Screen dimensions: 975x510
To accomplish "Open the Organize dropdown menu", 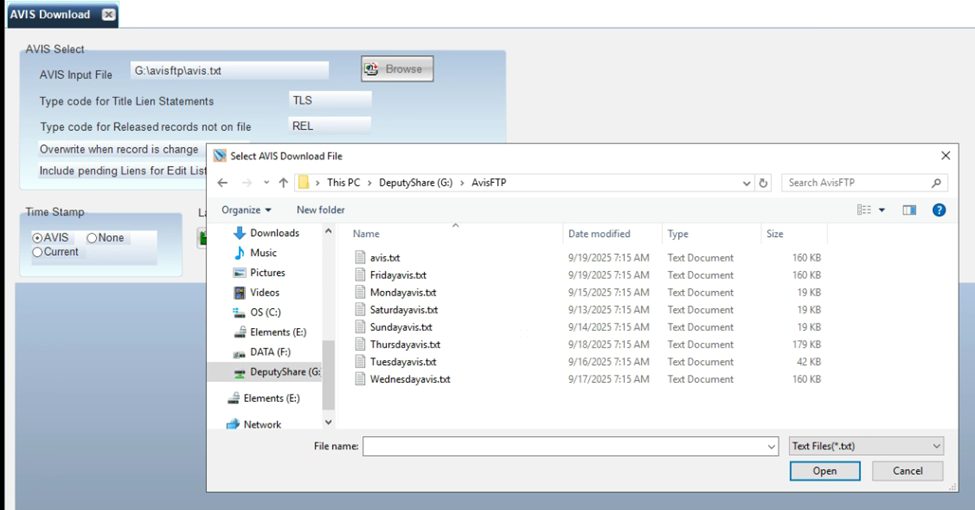I will click(246, 210).
